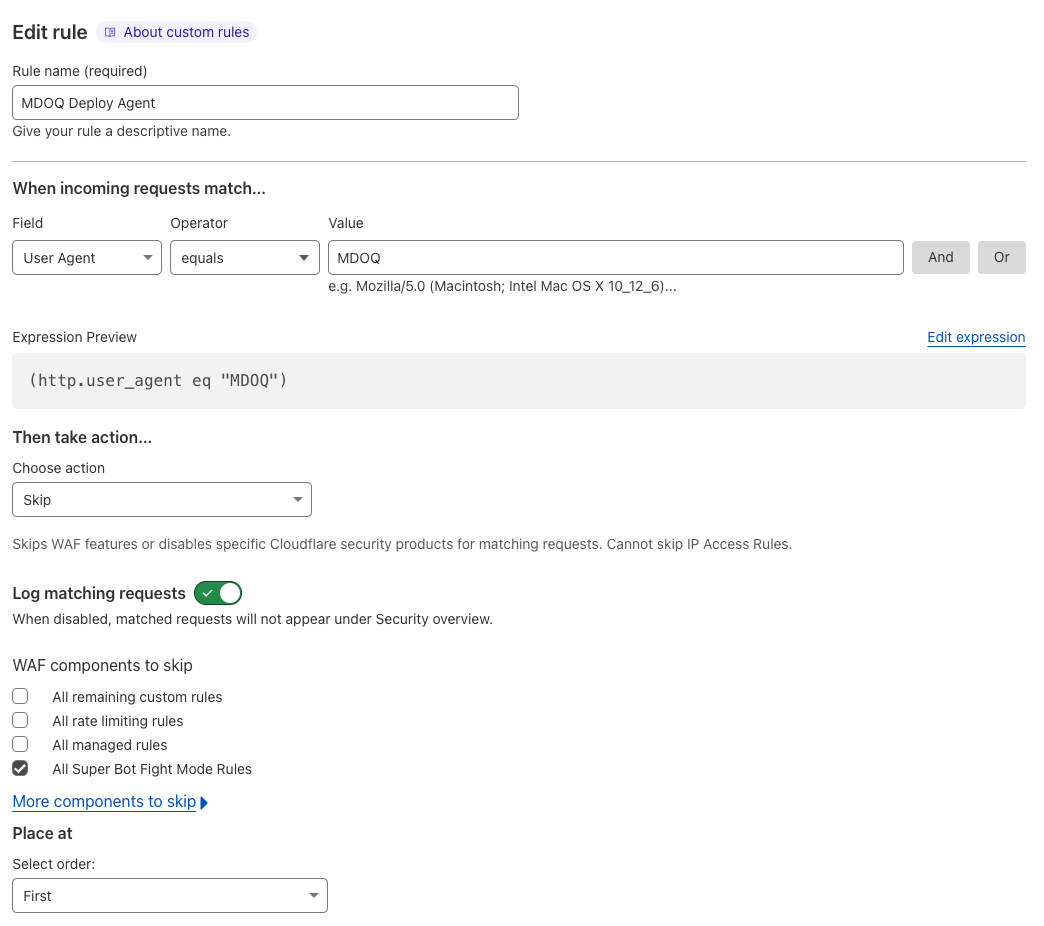Check All managed rules
The image size is (1044, 926).
tap(21, 744)
